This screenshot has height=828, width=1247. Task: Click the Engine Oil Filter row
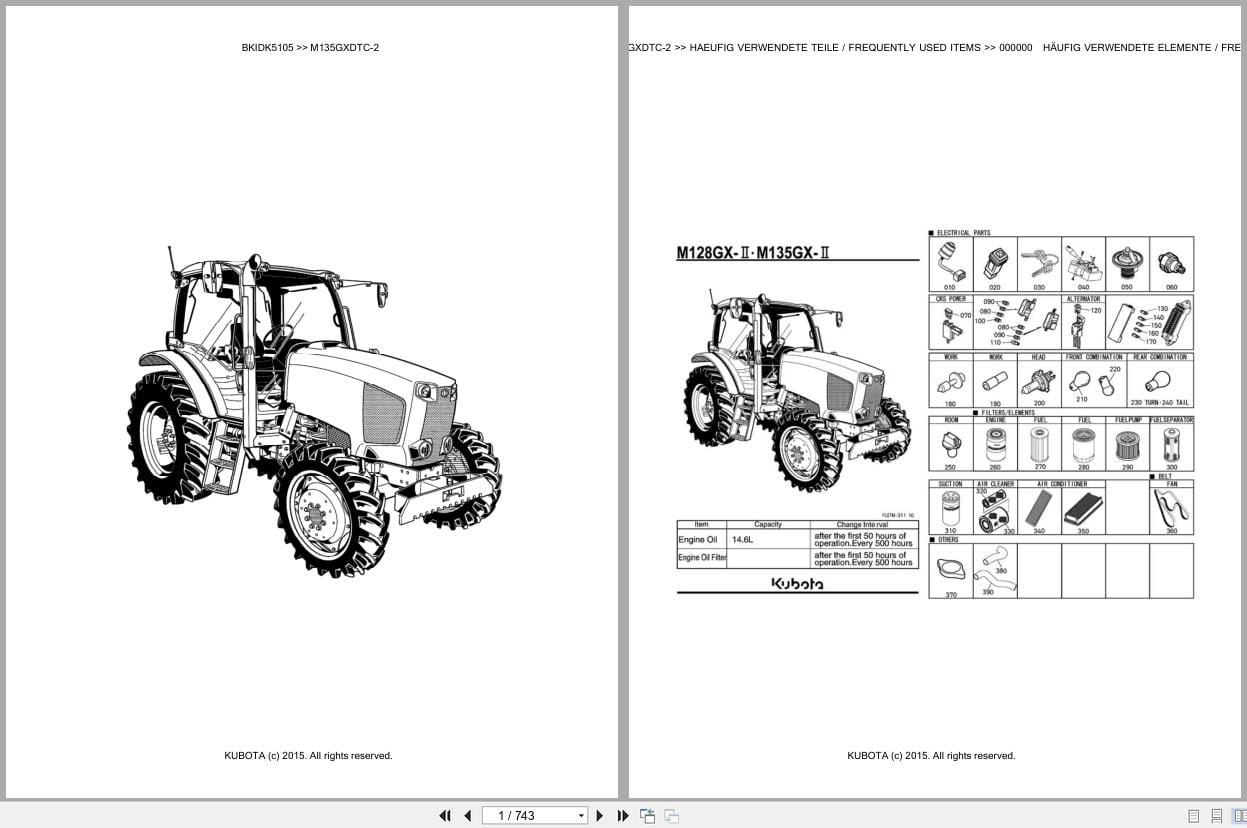(796, 558)
